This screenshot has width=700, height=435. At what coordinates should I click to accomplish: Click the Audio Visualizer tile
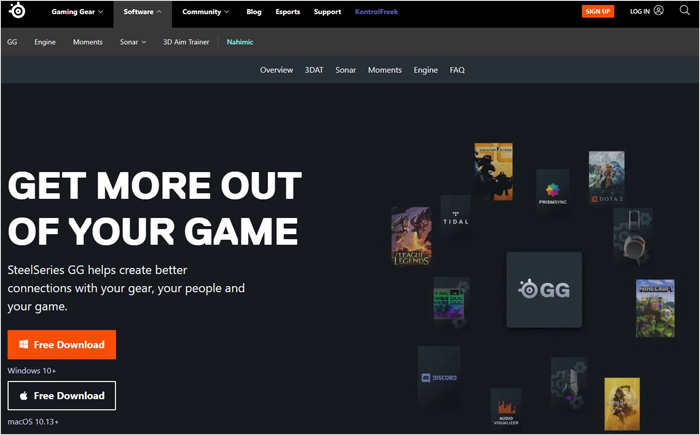point(506,407)
